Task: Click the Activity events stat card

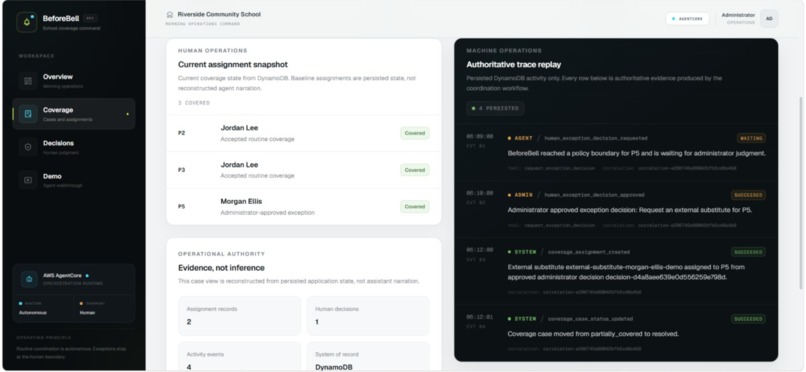Action: [x=240, y=356]
